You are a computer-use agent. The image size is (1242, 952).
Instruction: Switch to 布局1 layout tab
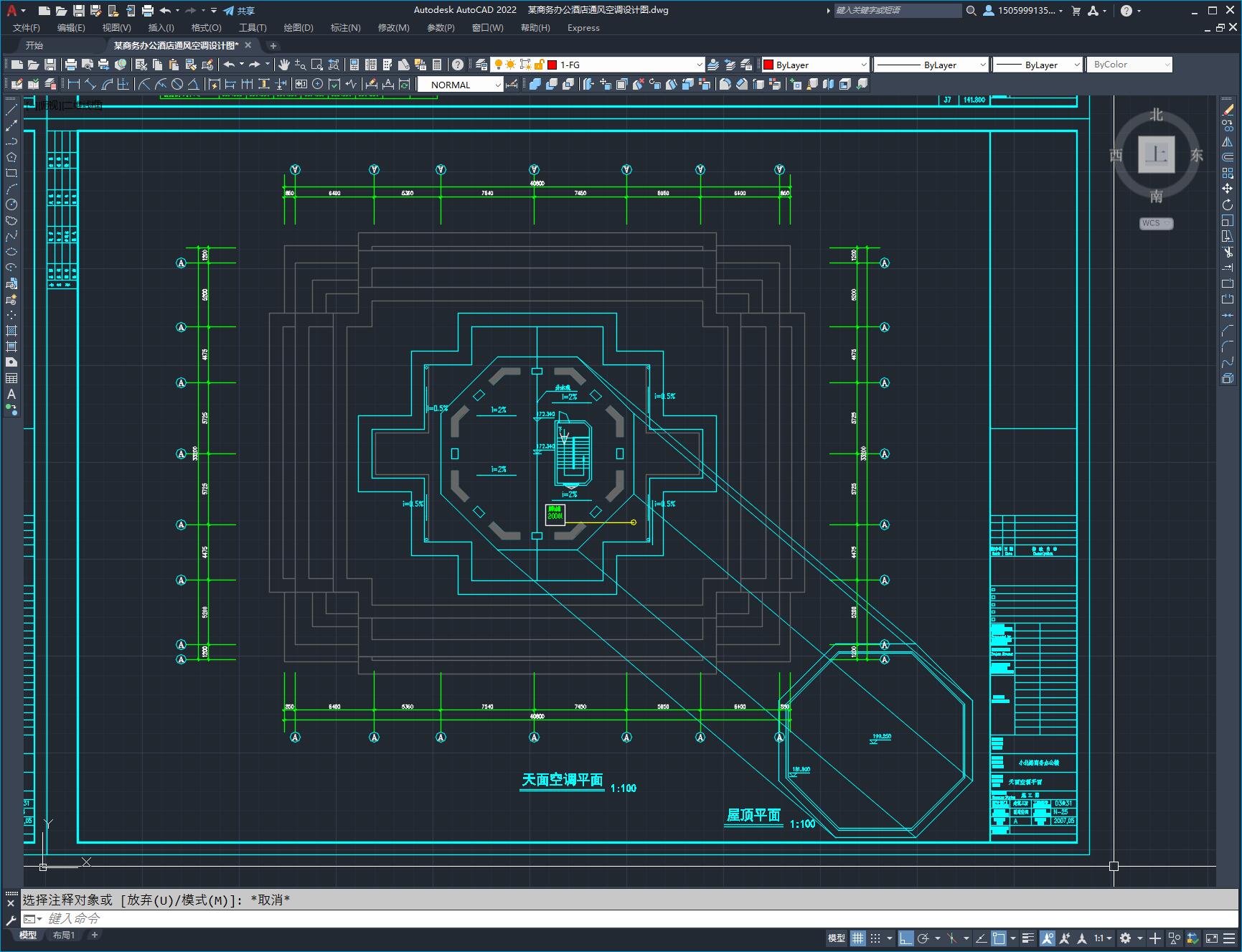tap(64, 935)
